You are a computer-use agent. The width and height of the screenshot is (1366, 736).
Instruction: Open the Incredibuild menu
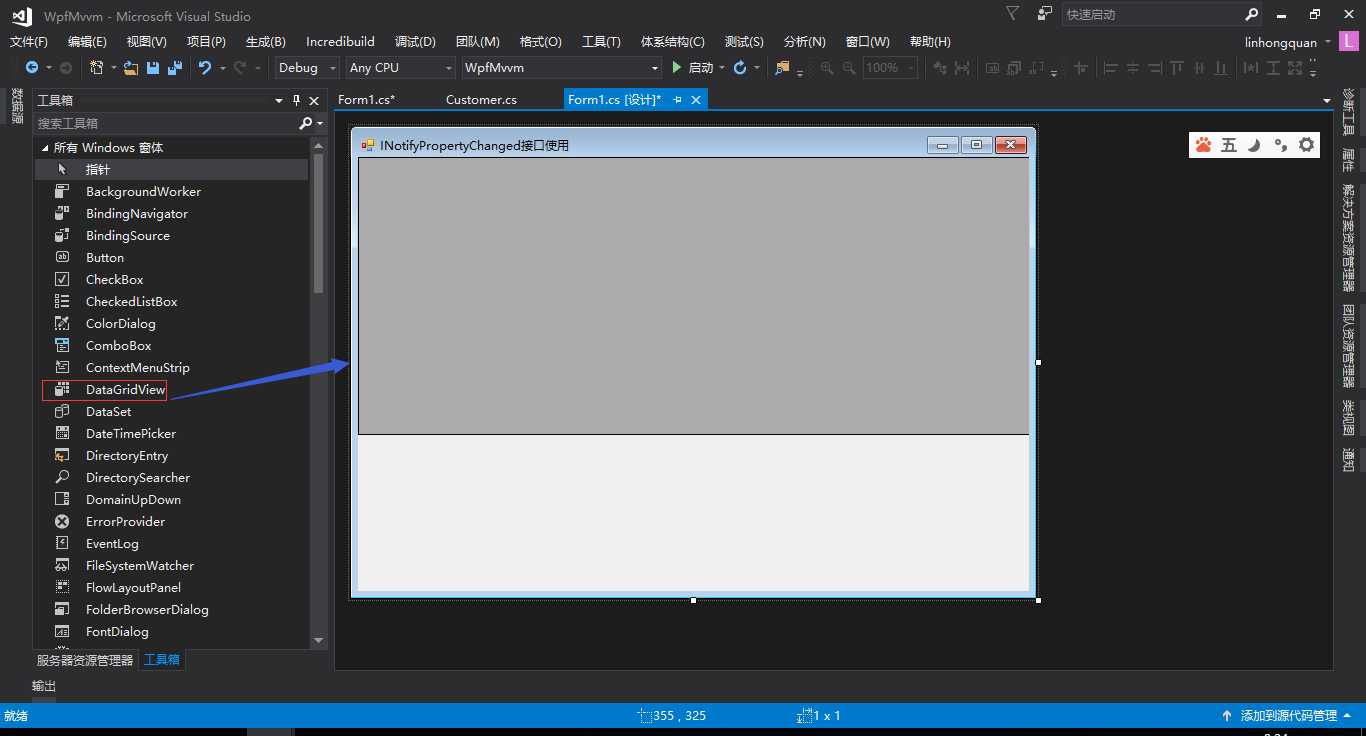340,42
